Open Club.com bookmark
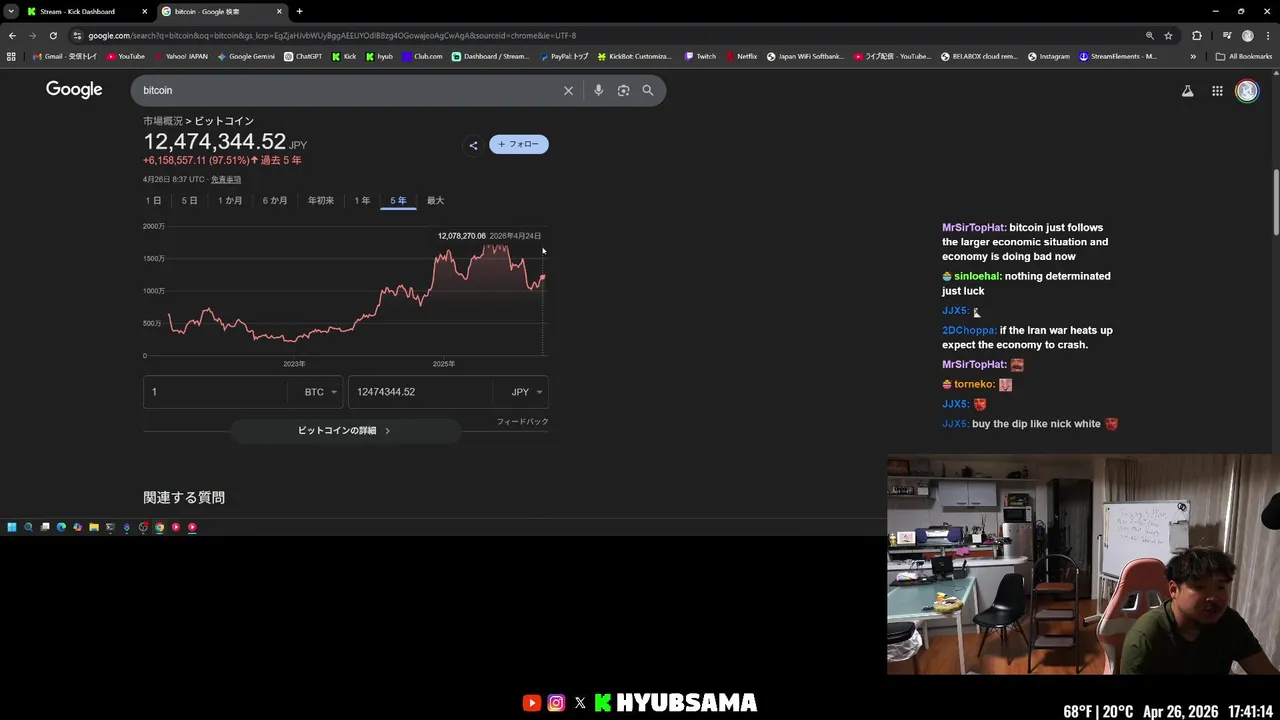 tap(422, 56)
